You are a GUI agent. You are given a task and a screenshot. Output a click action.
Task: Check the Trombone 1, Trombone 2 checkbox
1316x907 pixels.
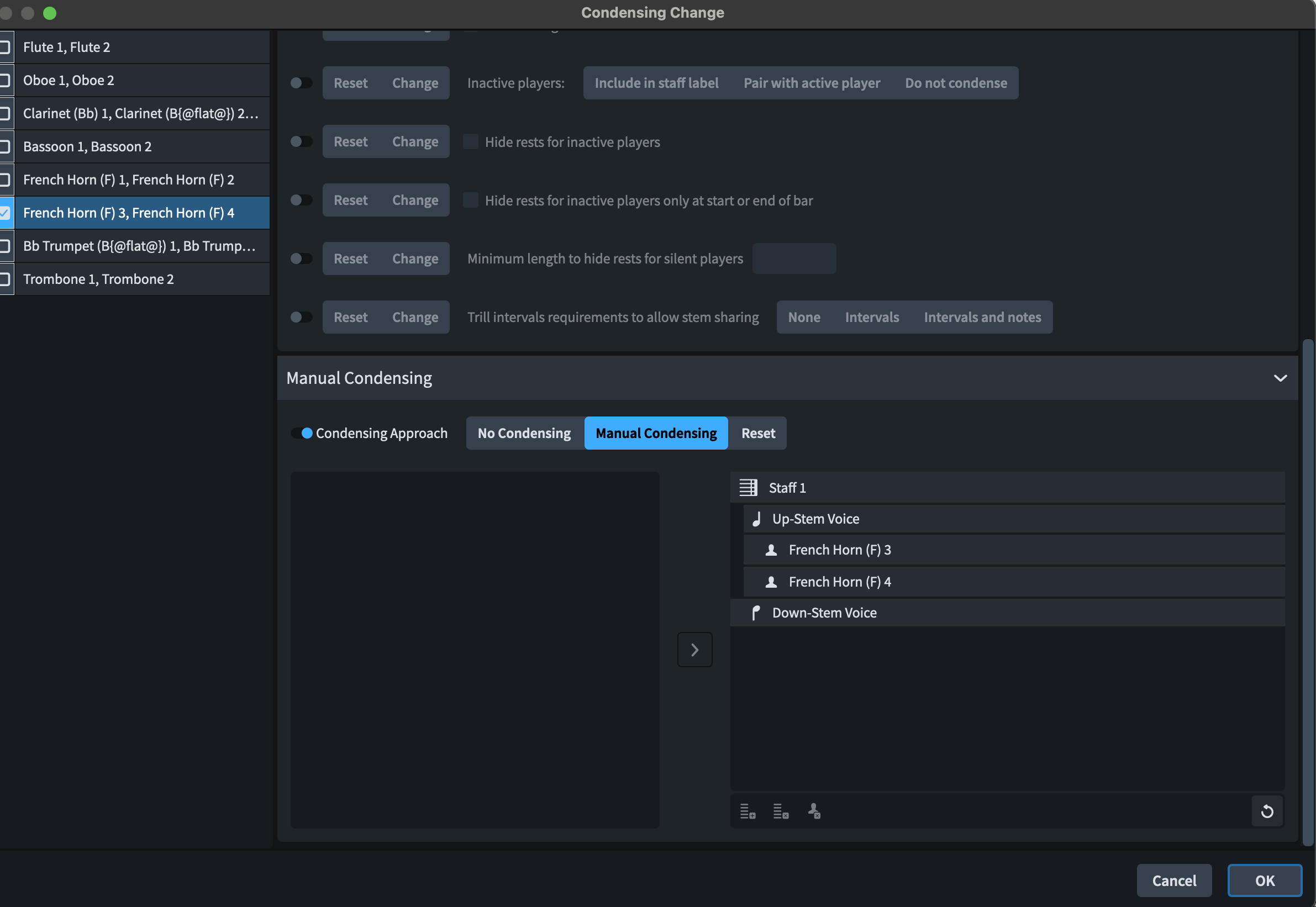point(5,279)
